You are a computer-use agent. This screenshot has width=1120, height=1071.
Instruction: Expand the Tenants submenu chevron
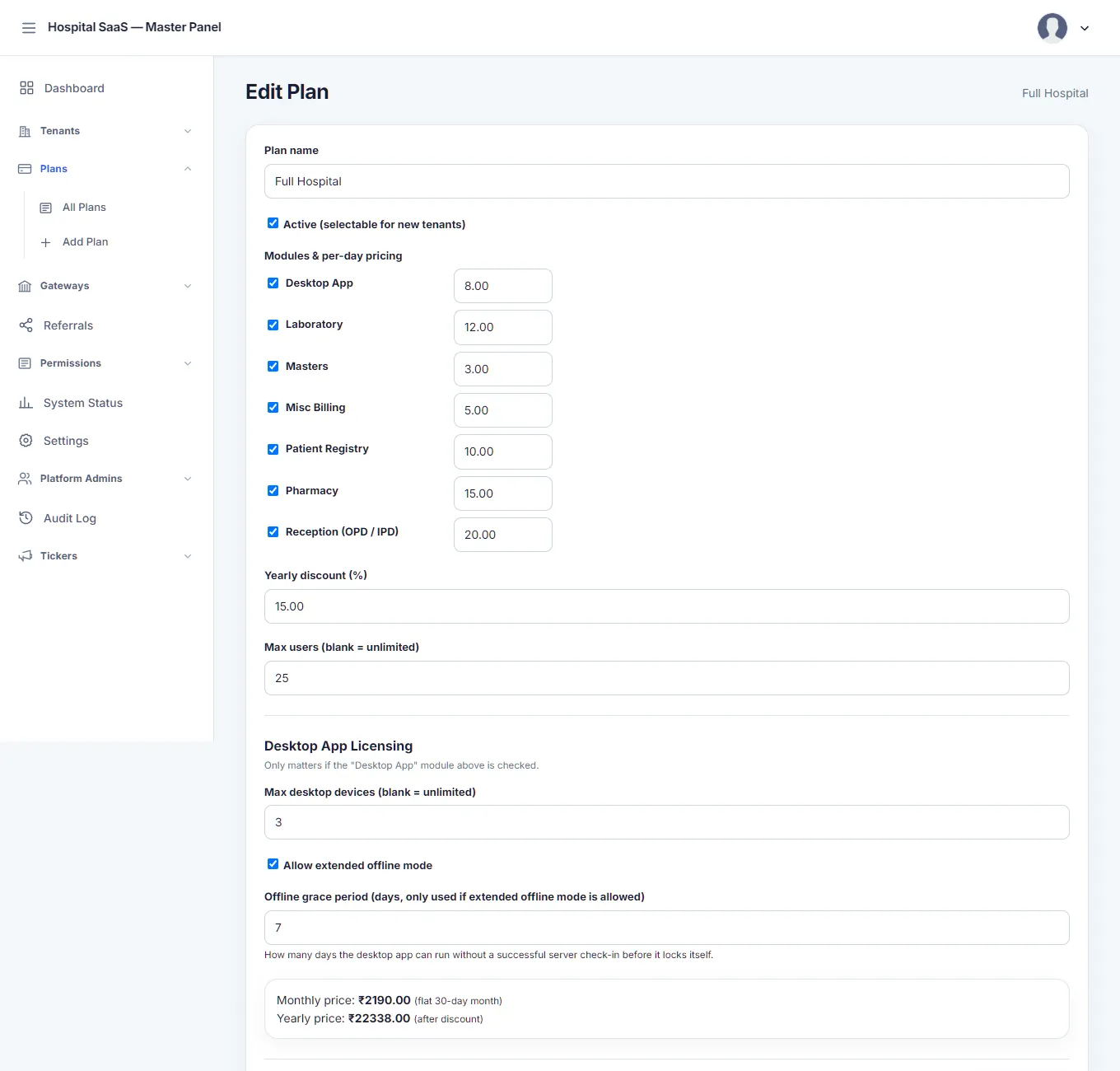click(x=188, y=131)
